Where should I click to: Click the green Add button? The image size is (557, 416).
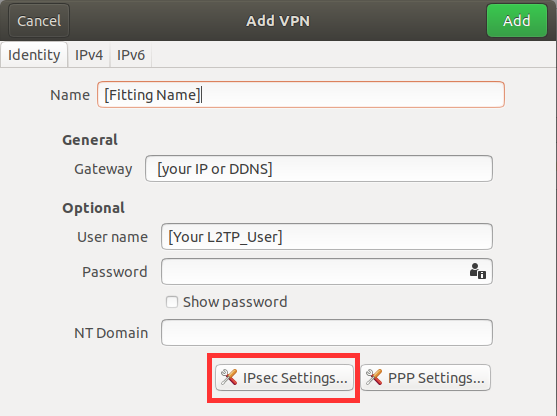(x=517, y=21)
